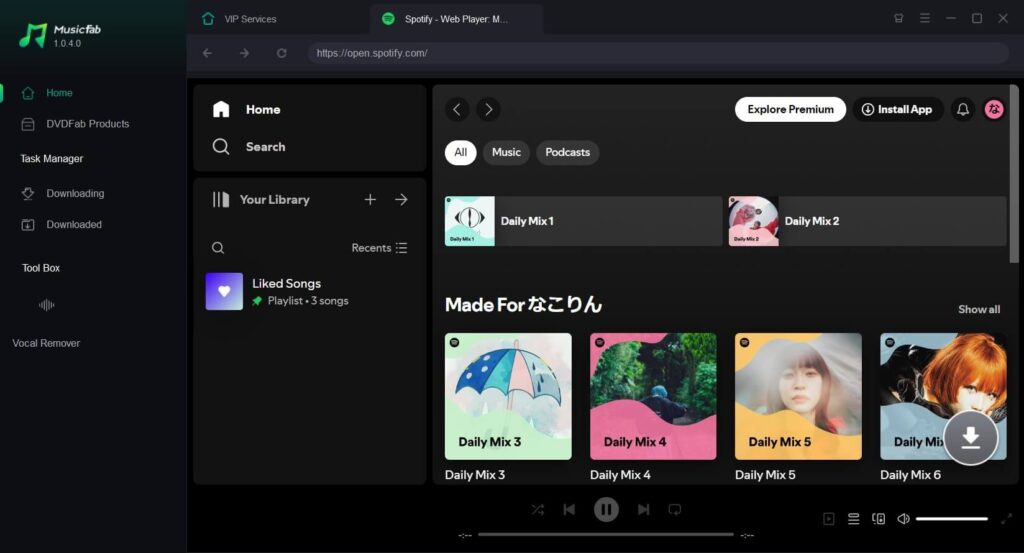1024x553 pixels.
Task: Skip to previous track
Action: (x=569, y=509)
